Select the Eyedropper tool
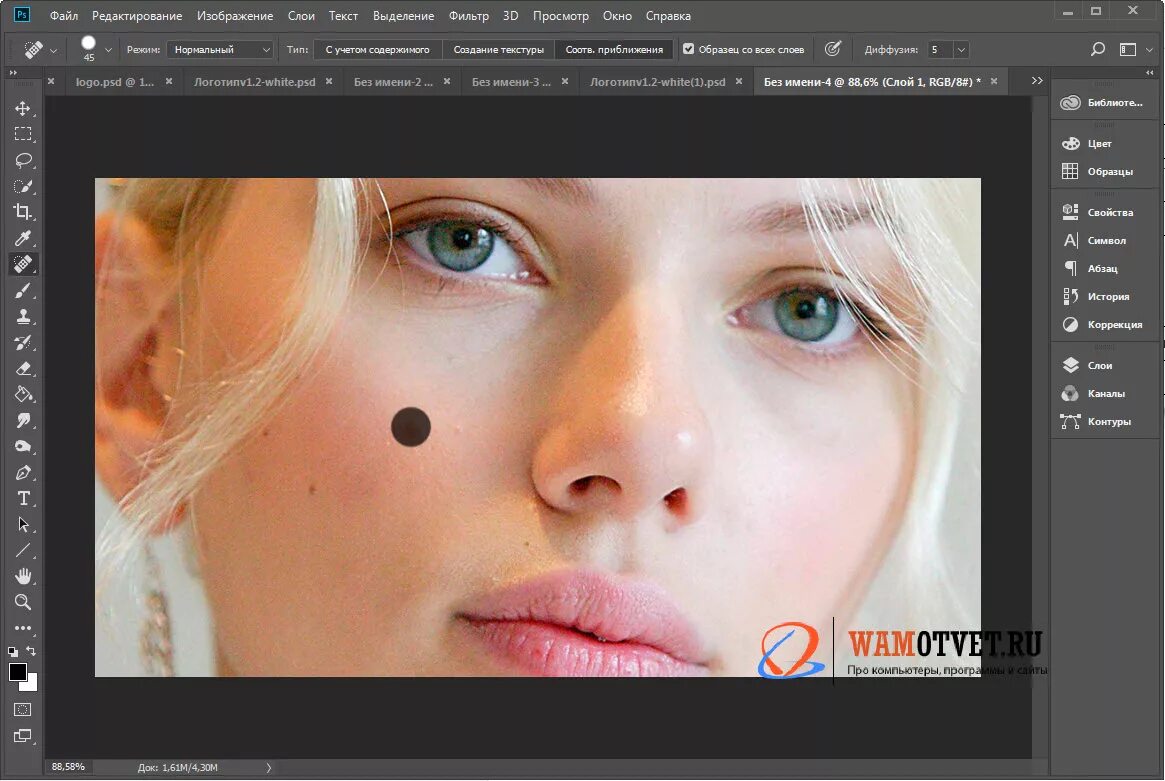Viewport: 1165px width, 781px height. [x=23, y=239]
